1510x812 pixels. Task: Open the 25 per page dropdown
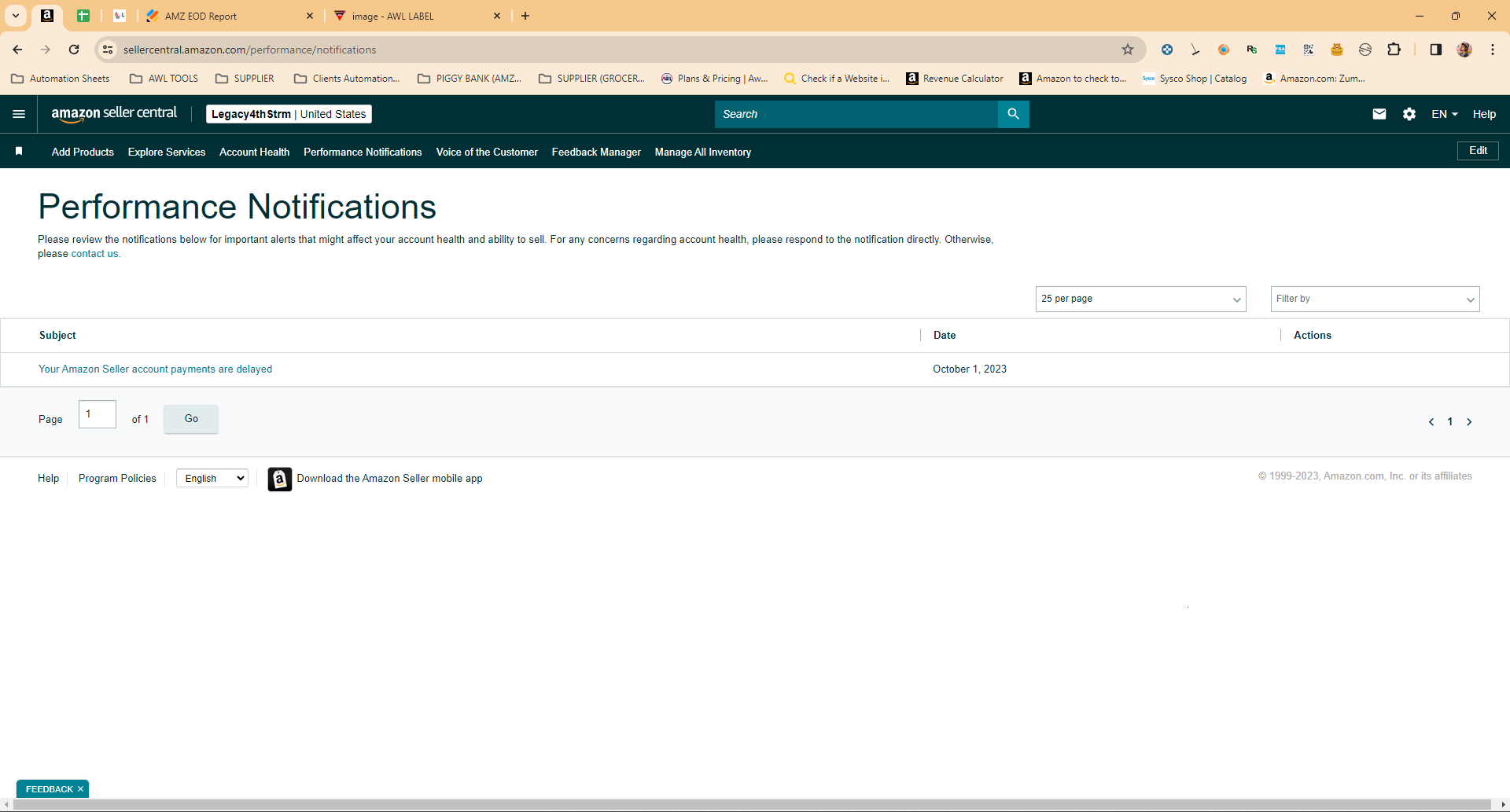click(x=1140, y=299)
